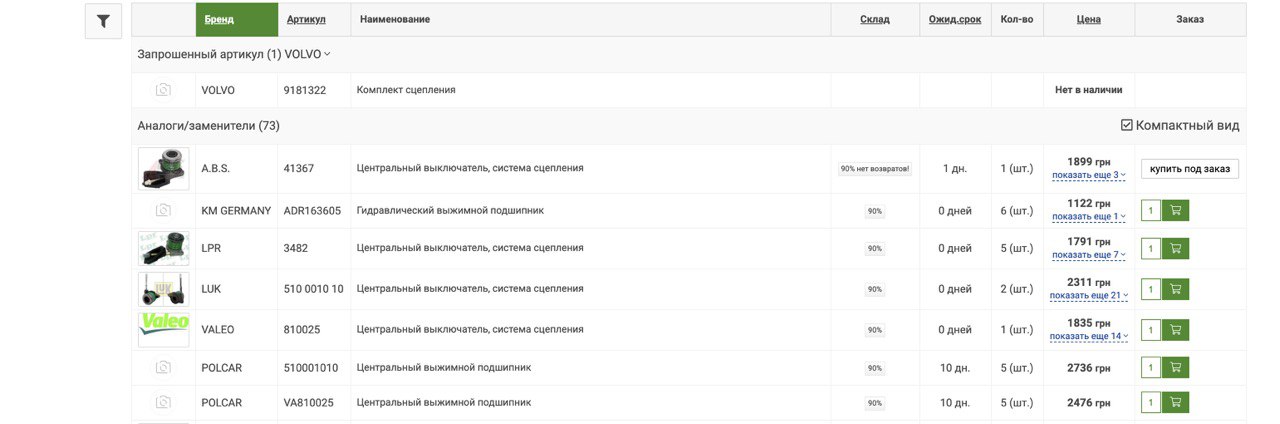Add POLCAR 510001010 to cart
Image resolution: width=1280 pixels, height=424 pixels.
[1175, 368]
